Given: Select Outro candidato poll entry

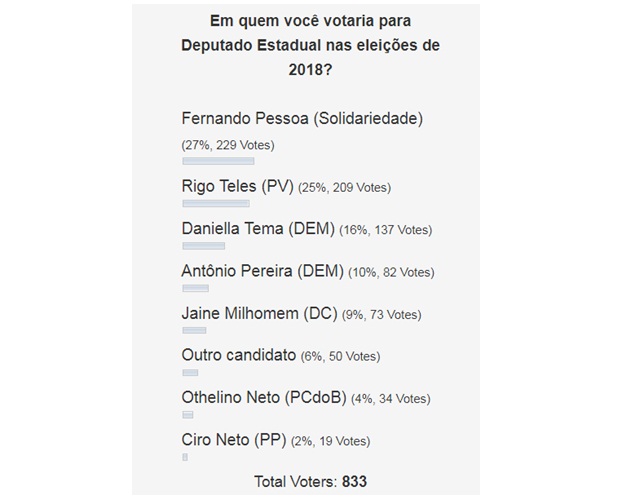Looking at the screenshot, I should click(239, 355).
